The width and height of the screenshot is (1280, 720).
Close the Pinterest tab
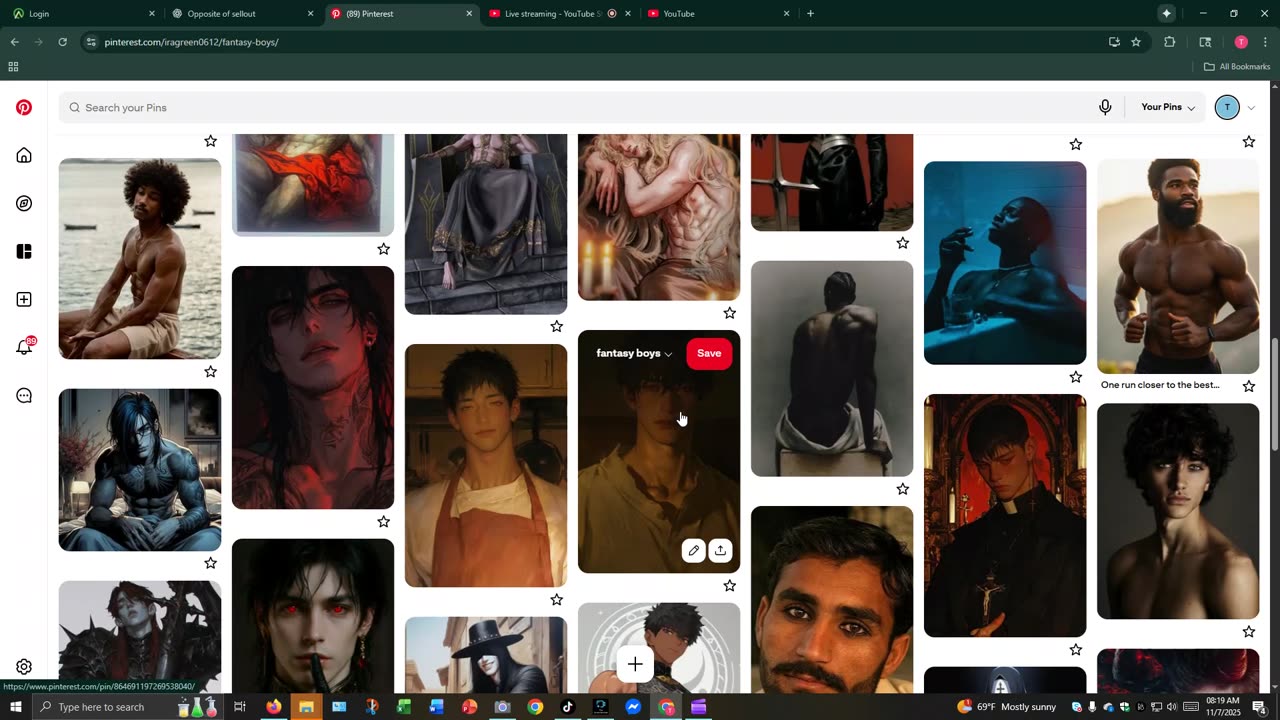pyautogui.click(x=469, y=14)
